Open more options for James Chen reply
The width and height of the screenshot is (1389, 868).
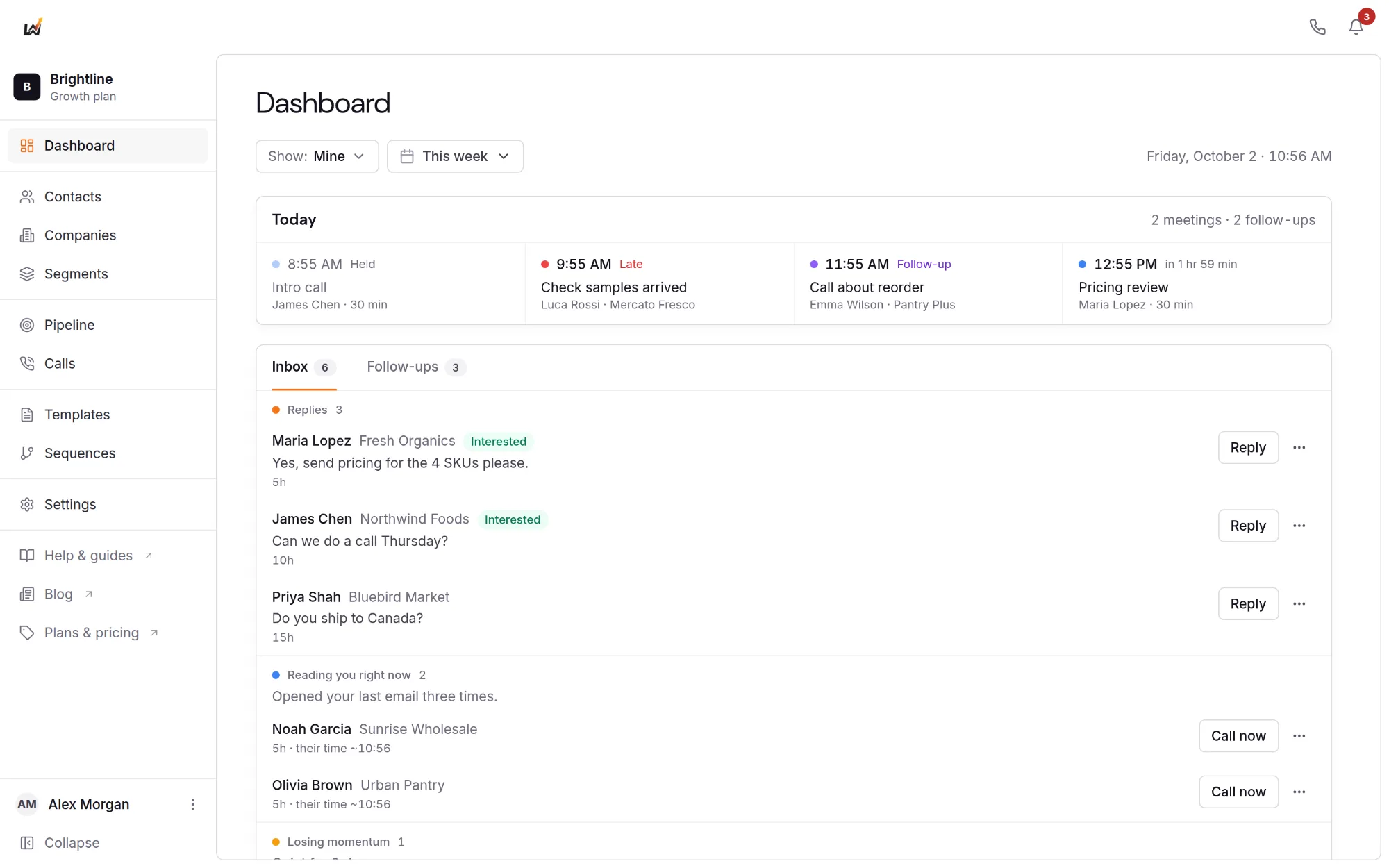[x=1299, y=526]
